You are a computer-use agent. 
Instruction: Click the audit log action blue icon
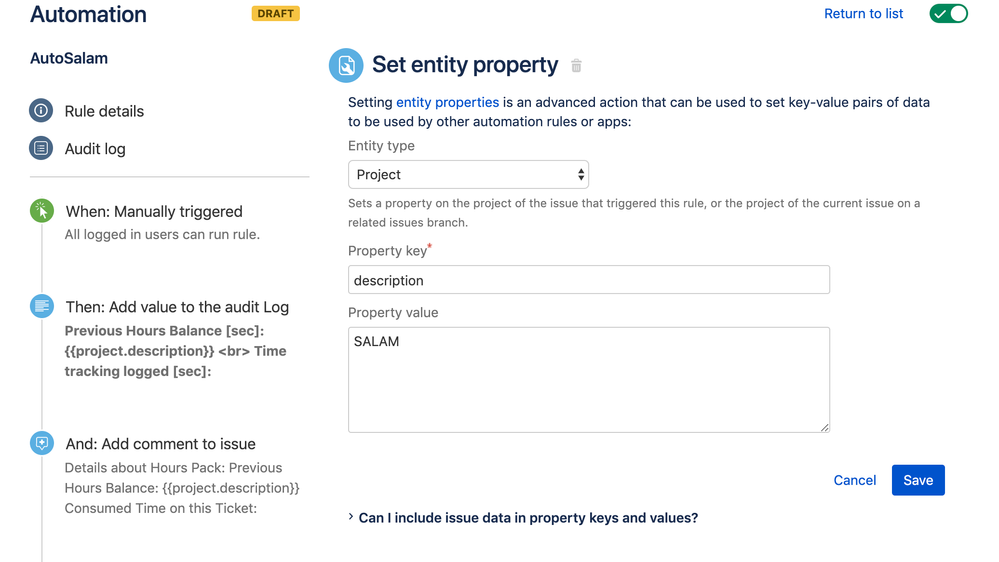42,306
